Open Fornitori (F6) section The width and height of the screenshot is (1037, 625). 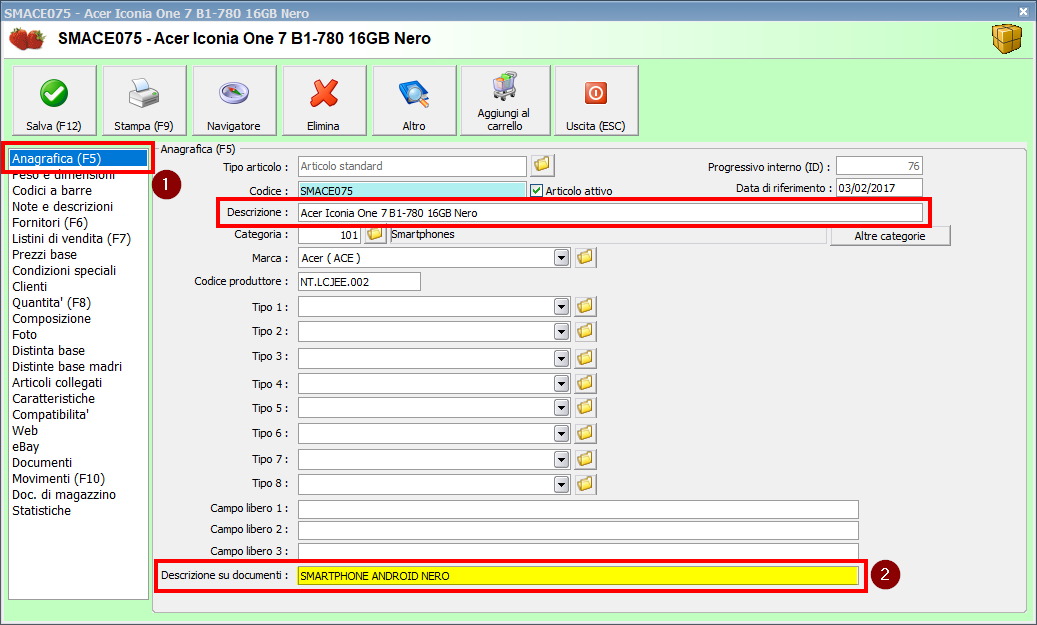[50, 223]
